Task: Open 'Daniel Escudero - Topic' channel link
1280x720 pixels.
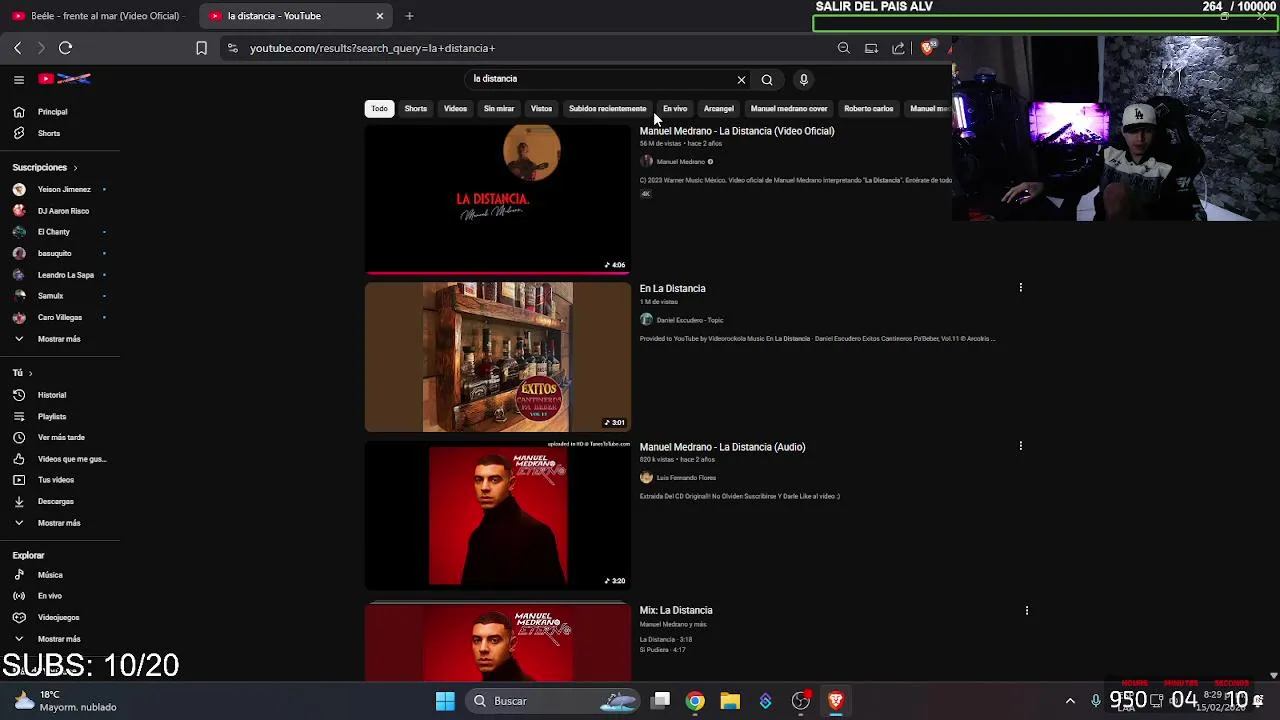Action: (690, 320)
